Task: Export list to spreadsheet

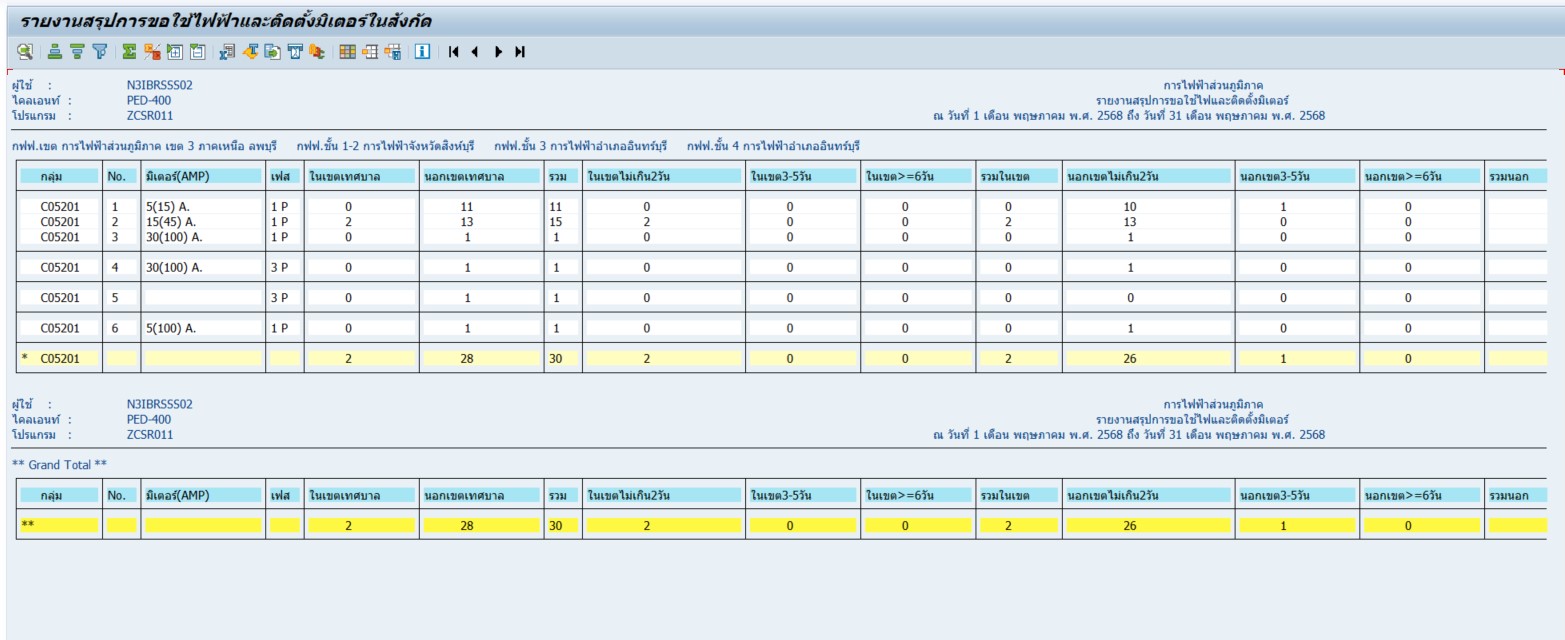Action: tap(228, 52)
